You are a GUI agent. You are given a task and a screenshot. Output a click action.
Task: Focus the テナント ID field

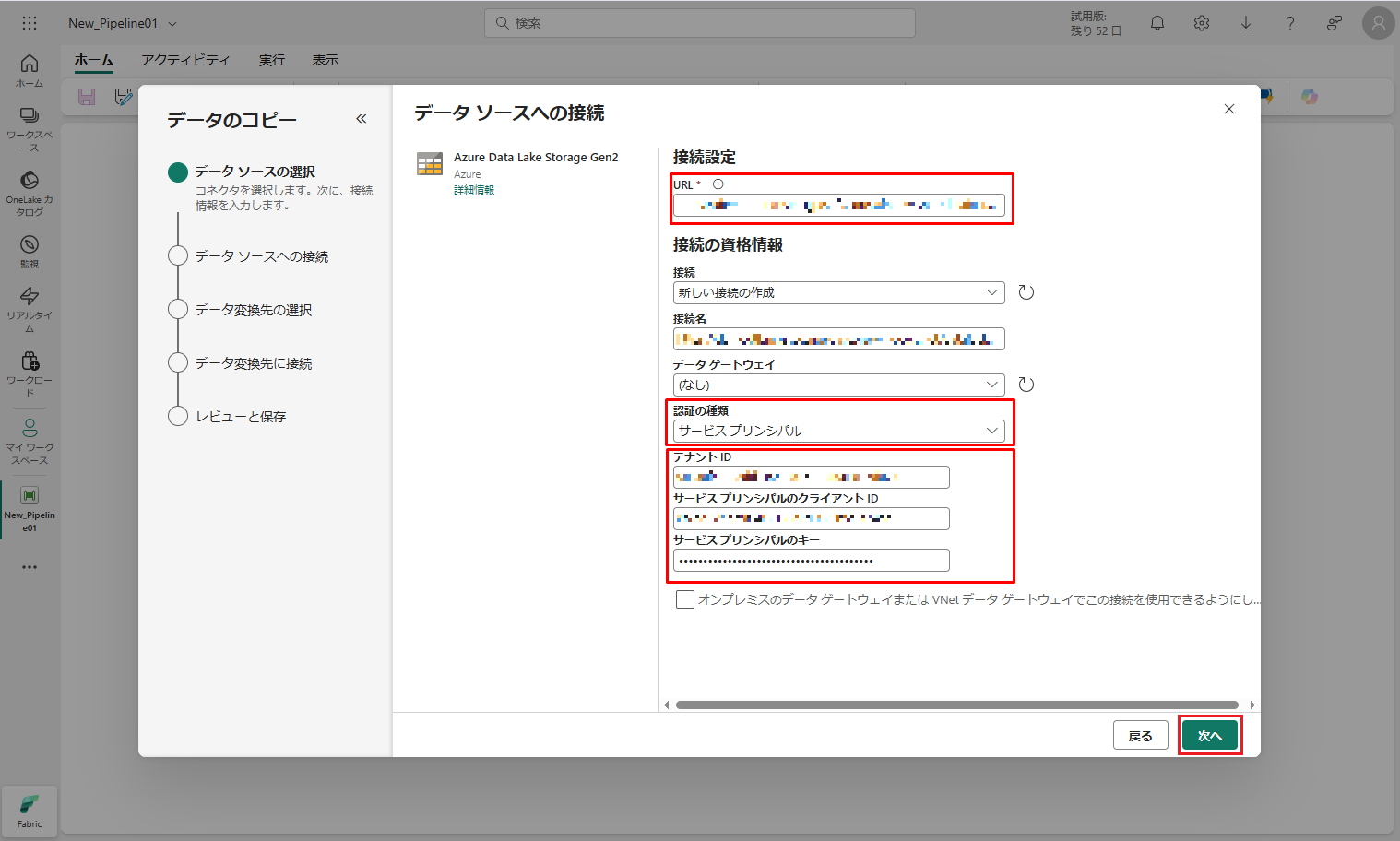coord(812,477)
